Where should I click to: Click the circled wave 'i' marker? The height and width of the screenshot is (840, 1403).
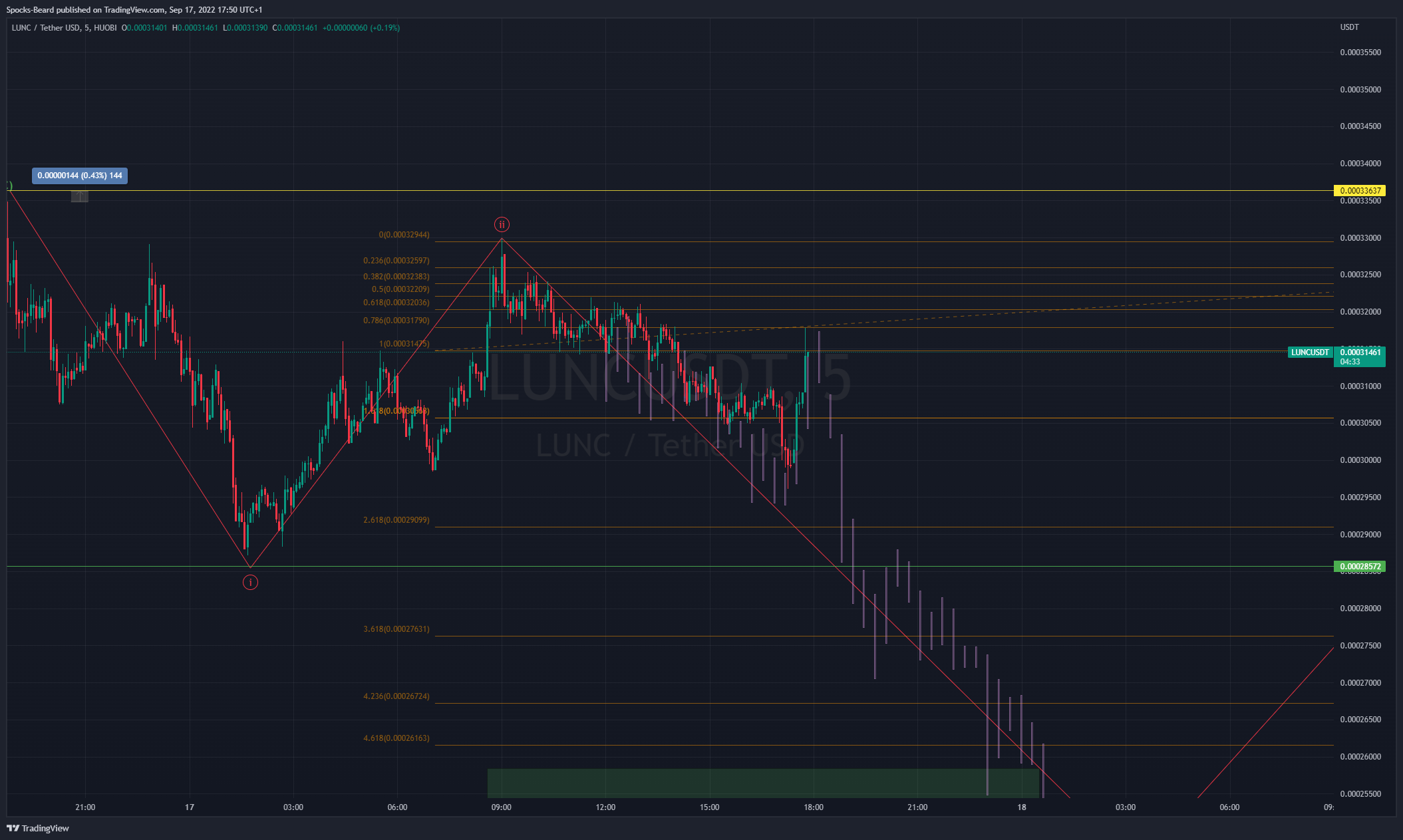tap(250, 583)
